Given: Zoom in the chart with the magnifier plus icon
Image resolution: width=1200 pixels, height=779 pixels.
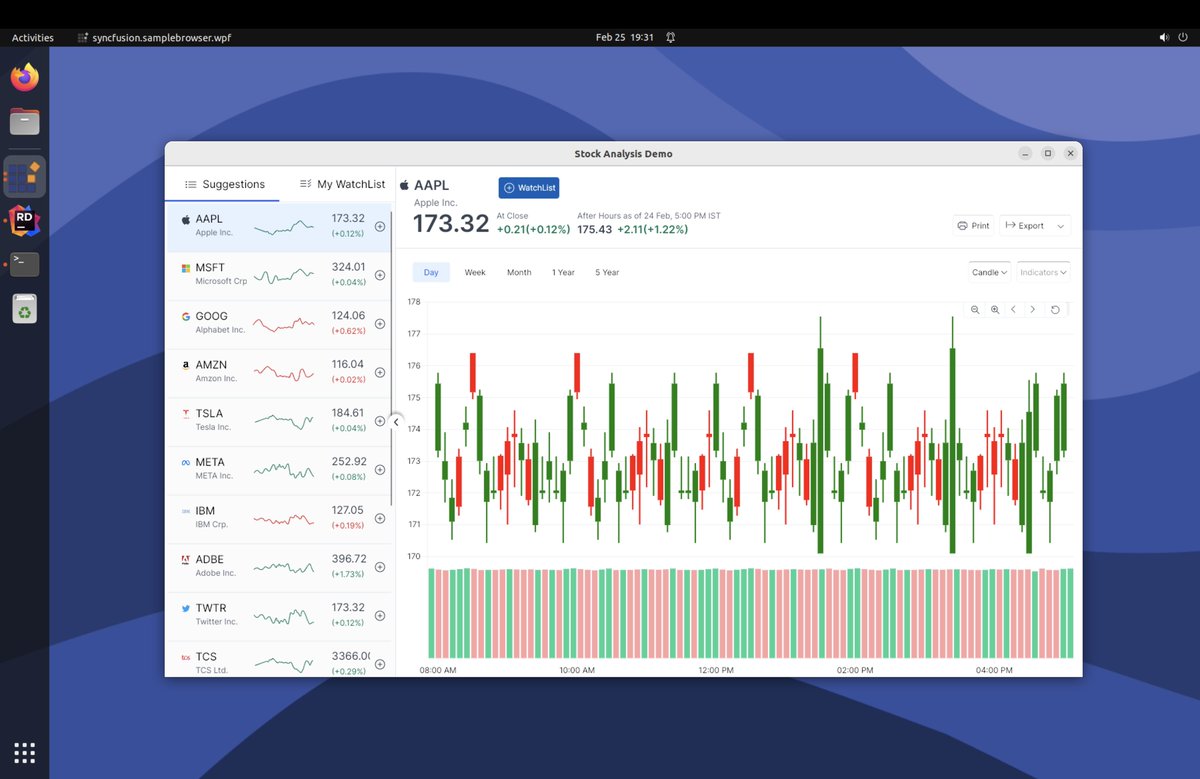Looking at the screenshot, I should [x=995, y=310].
